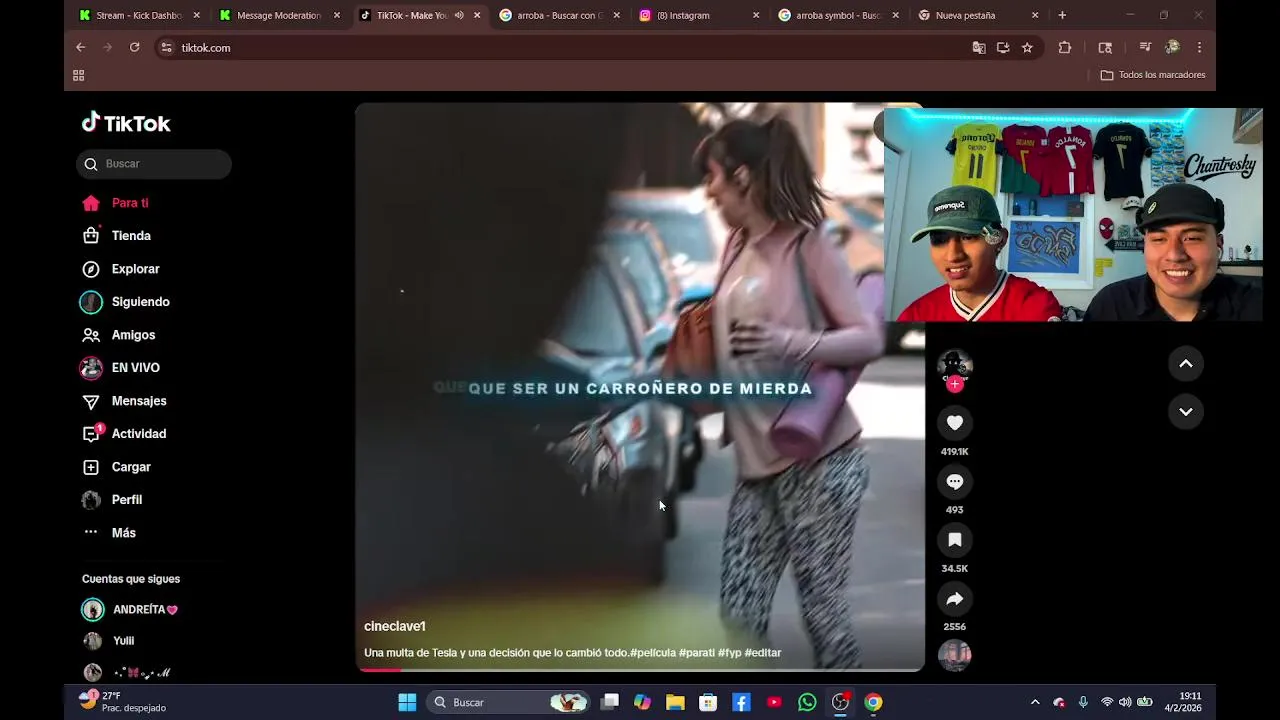Open the comments with the speech bubble icon
This screenshot has width=1280, height=720.
[x=955, y=482]
